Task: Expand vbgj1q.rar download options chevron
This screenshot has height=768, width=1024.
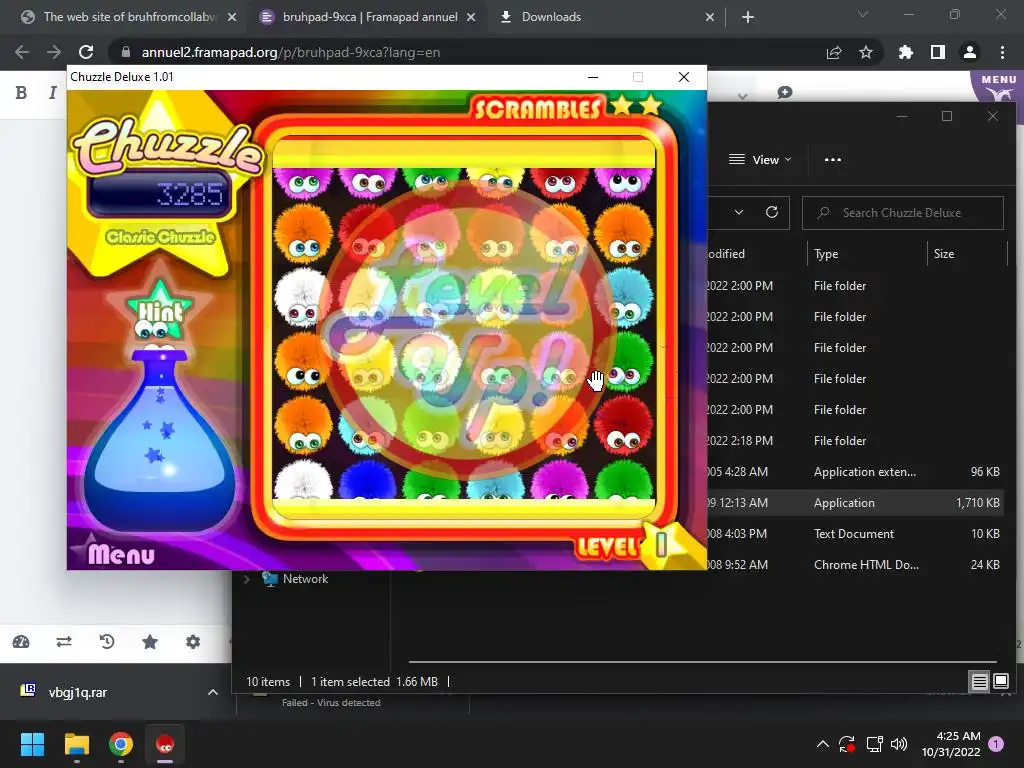Action: point(212,692)
